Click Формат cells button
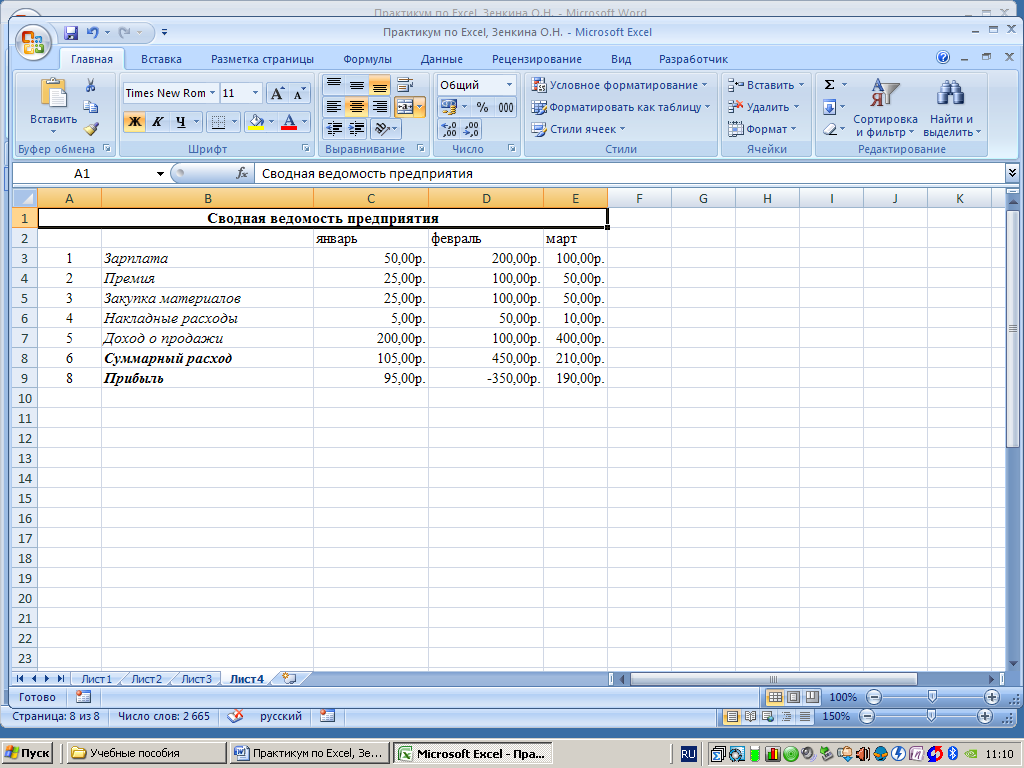Image resolution: width=1024 pixels, height=768 pixels. pyautogui.click(x=762, y=129)
